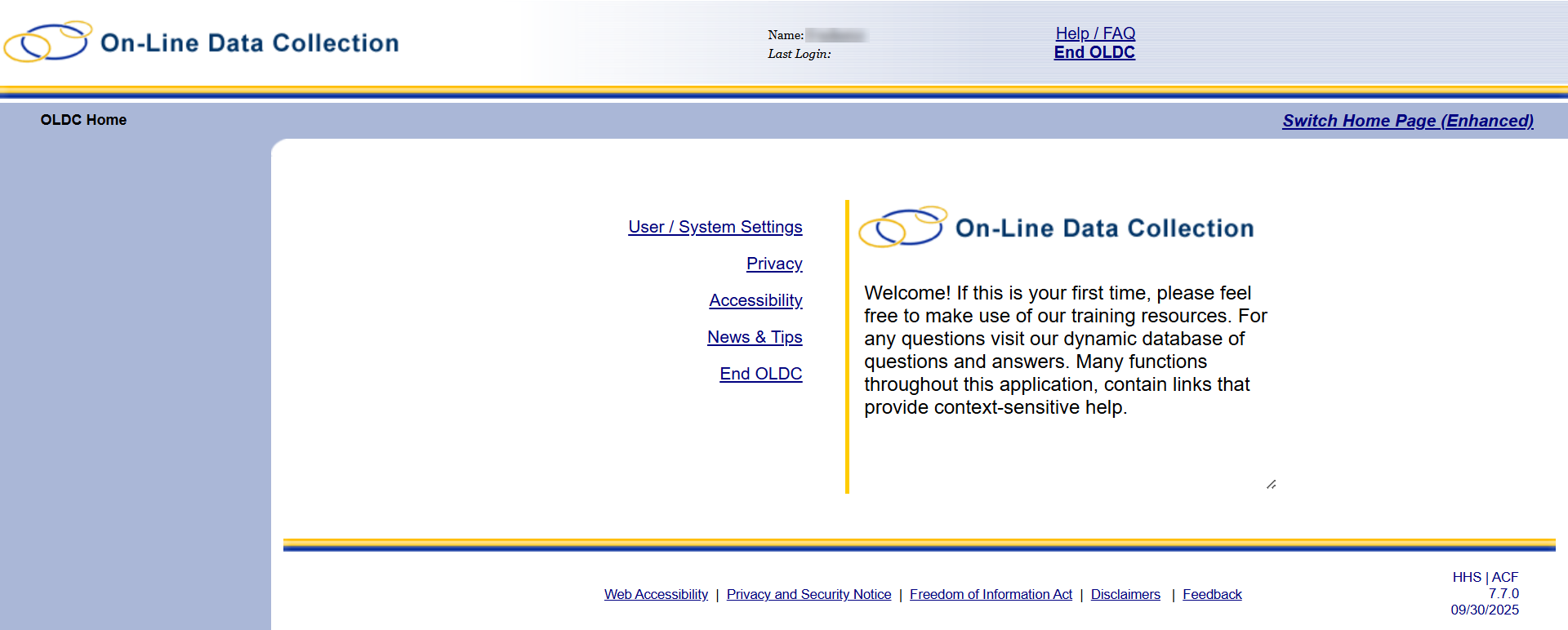Select the OLDC Home menu item

(x=83, y=120)
